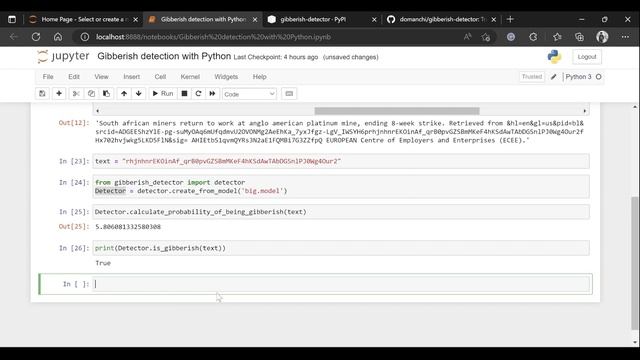Click the print is_gibberish cell
This screenshot has height=360, width=640.
(x=341, y=248)
